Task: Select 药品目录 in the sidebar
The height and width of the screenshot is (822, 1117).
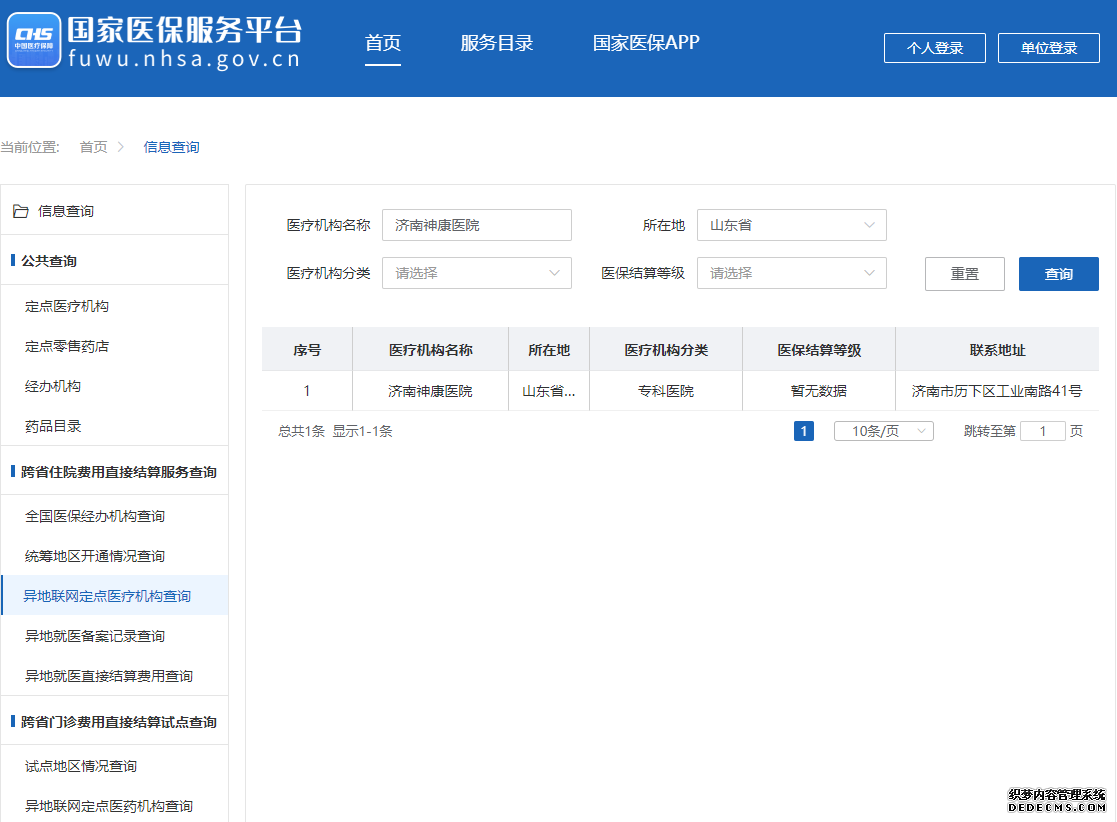Action: click(x=53, y=426)
